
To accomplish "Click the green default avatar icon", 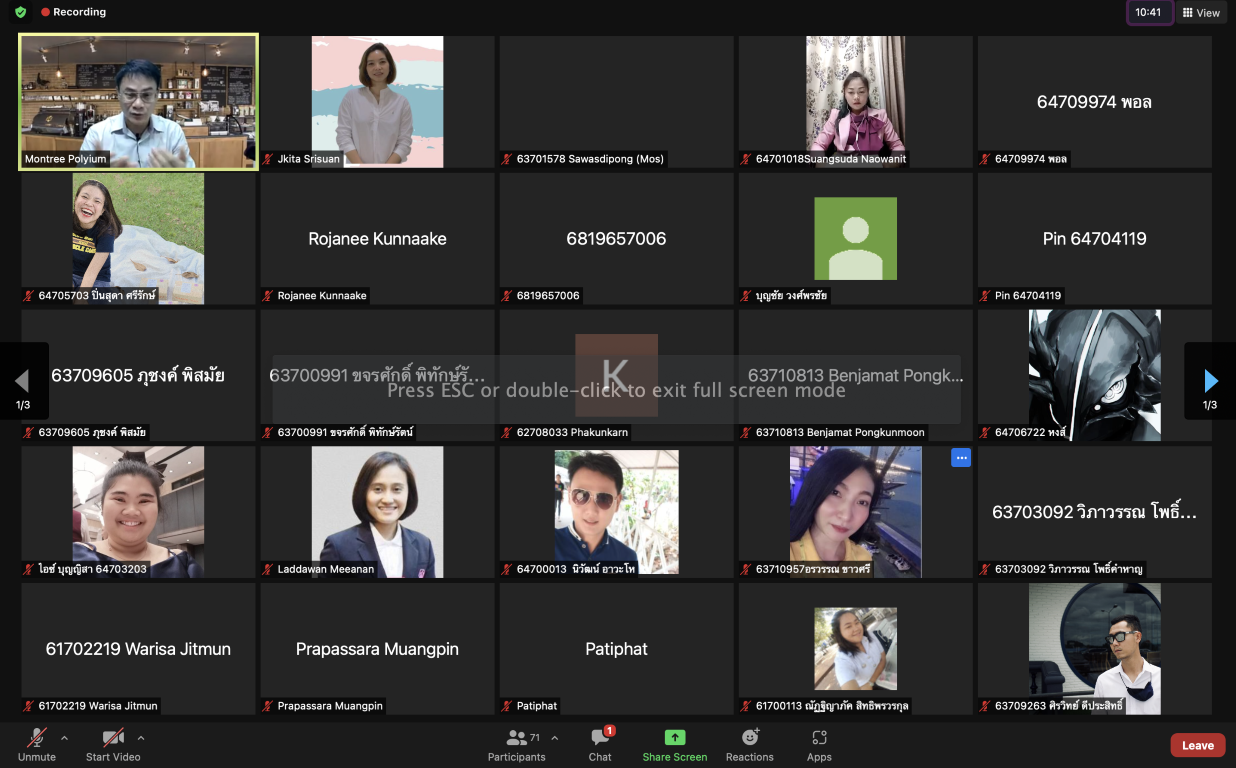I will (855, 238).
